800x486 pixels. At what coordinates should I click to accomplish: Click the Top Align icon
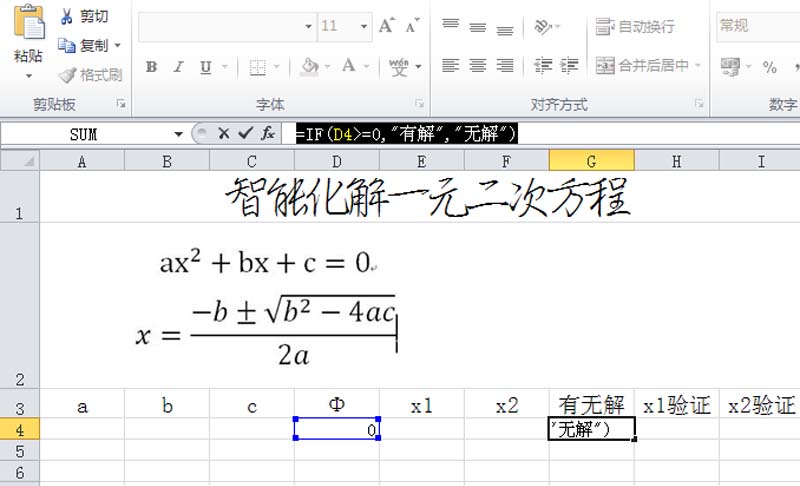pyautogui.click(x=451, y=24)
